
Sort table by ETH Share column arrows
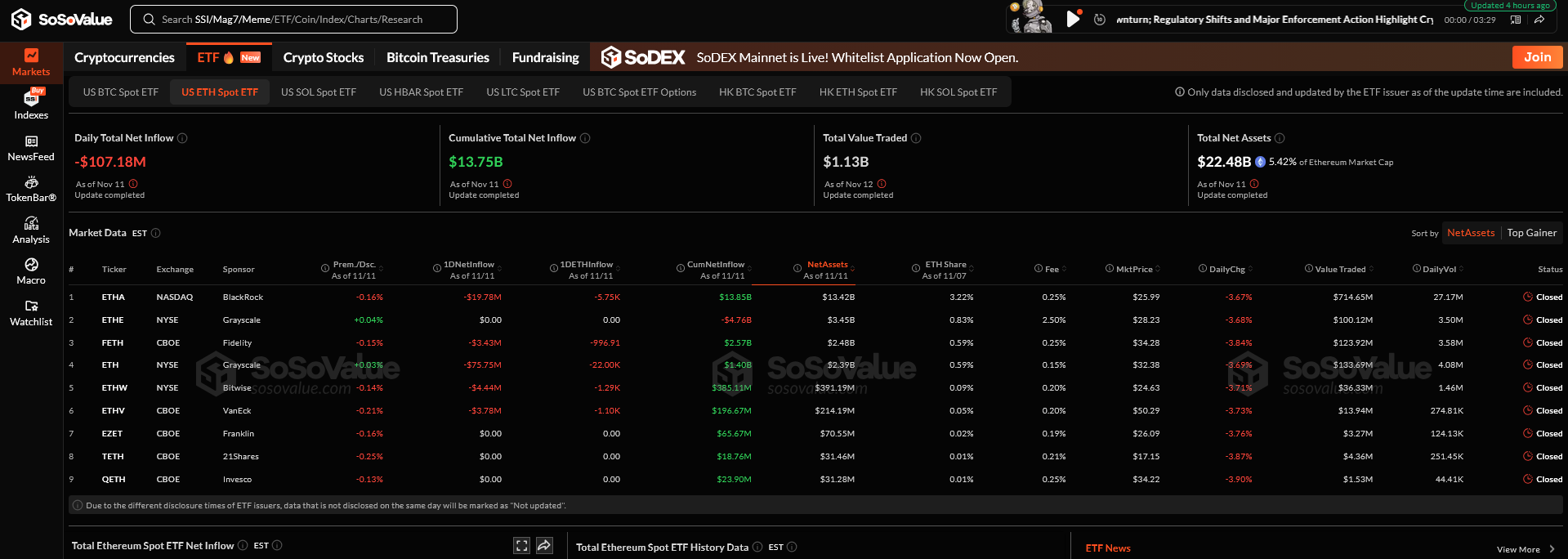(x=971, y=269)
